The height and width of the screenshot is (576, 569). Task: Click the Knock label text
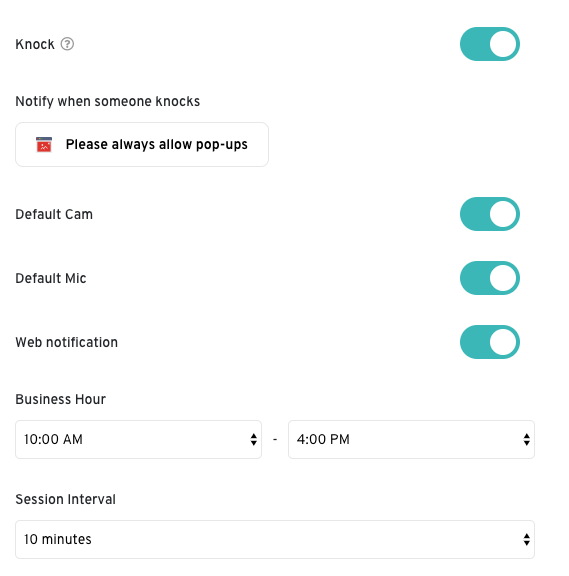[x=35, y=44]
